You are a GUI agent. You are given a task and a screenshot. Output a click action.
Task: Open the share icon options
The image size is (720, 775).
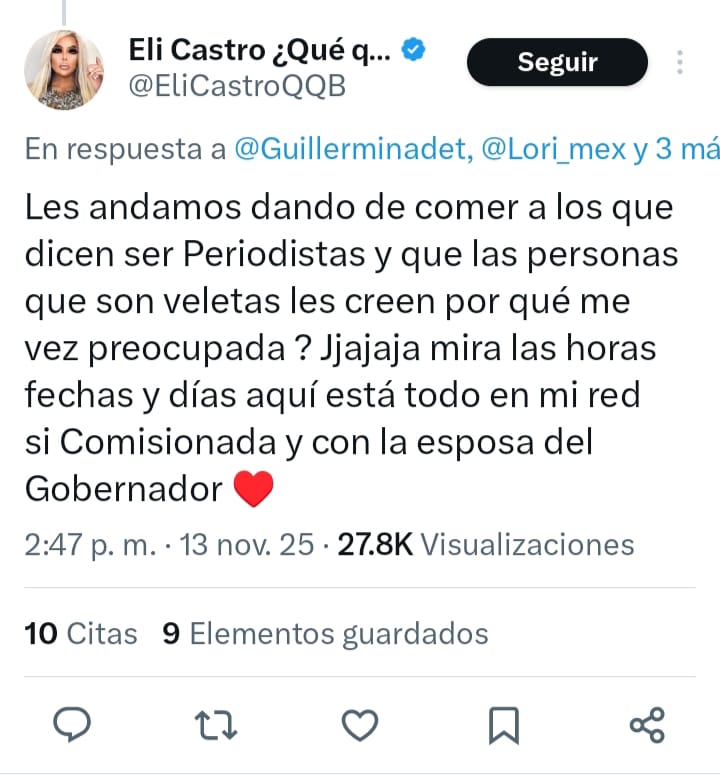[x=647, y=725]
